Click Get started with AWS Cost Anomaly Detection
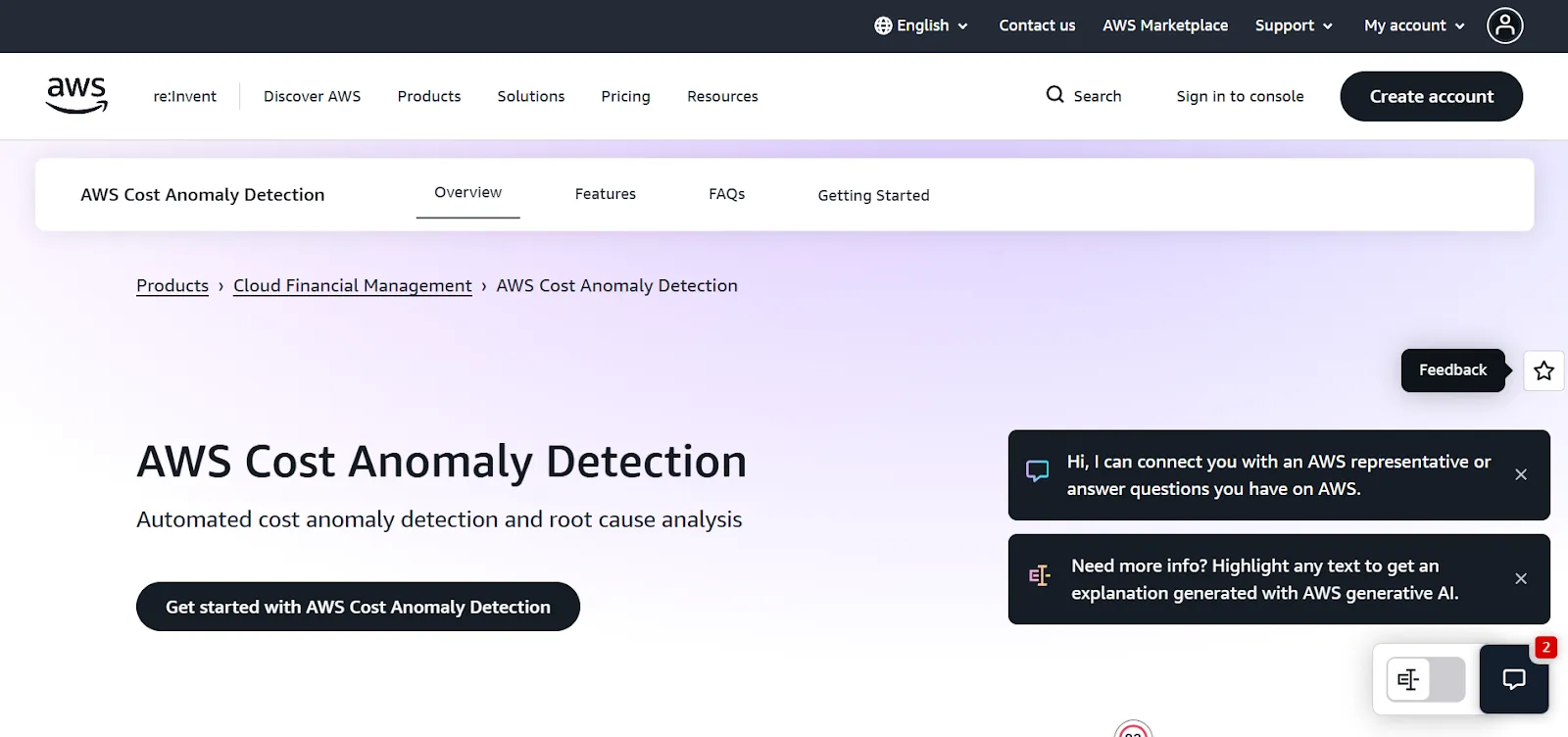The width and height of the screenshot is (1568, 737). pos(358,607)
